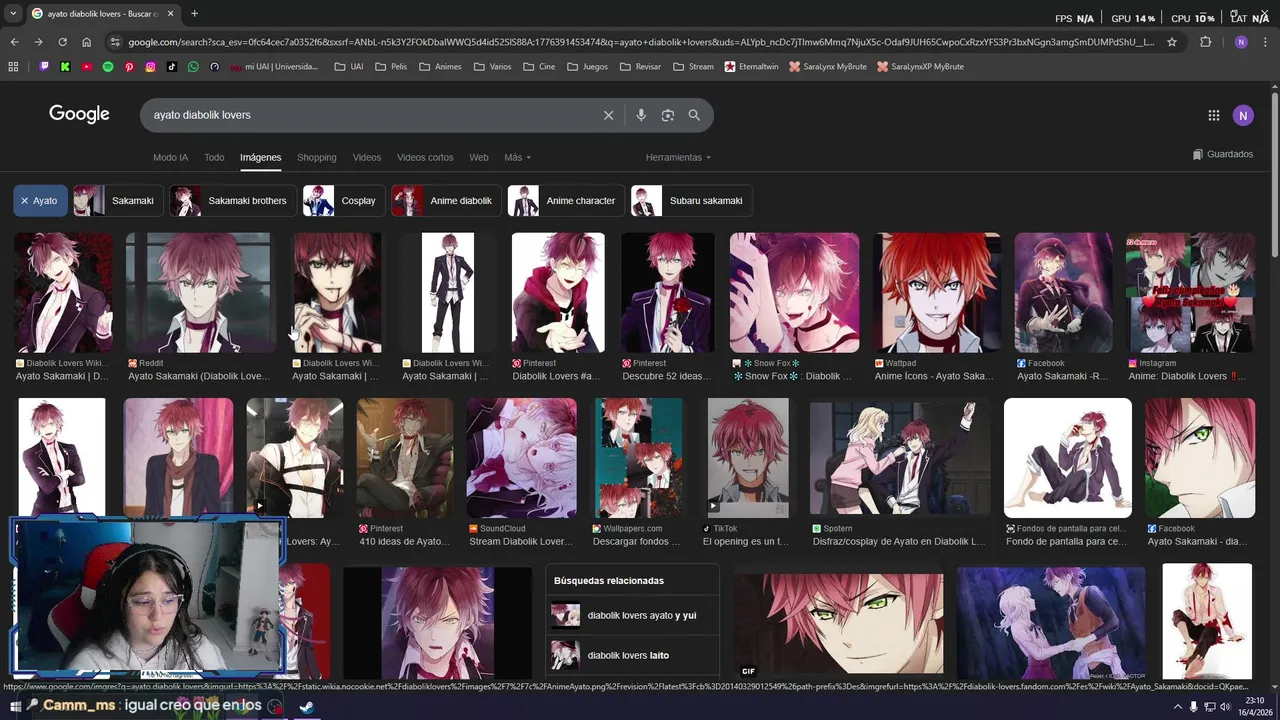Open the apps grid in bookmarks bar
The image size is (1280, 720).
coord(13,67)
